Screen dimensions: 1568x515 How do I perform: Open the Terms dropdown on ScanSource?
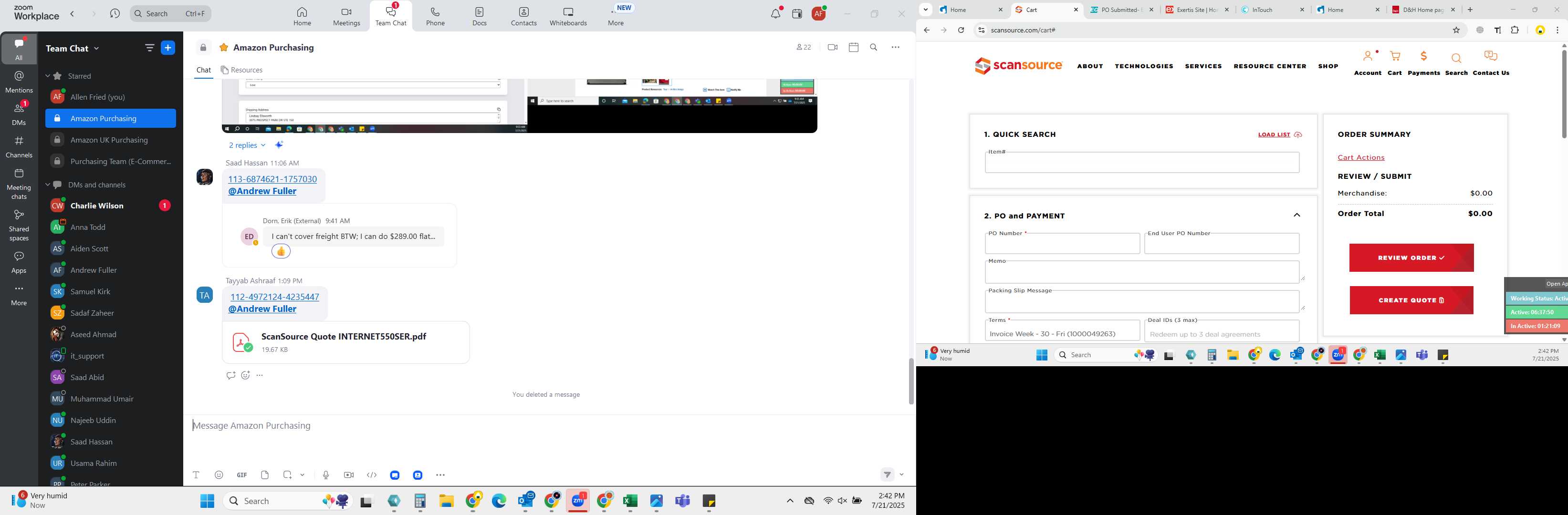click(1062, 332)
